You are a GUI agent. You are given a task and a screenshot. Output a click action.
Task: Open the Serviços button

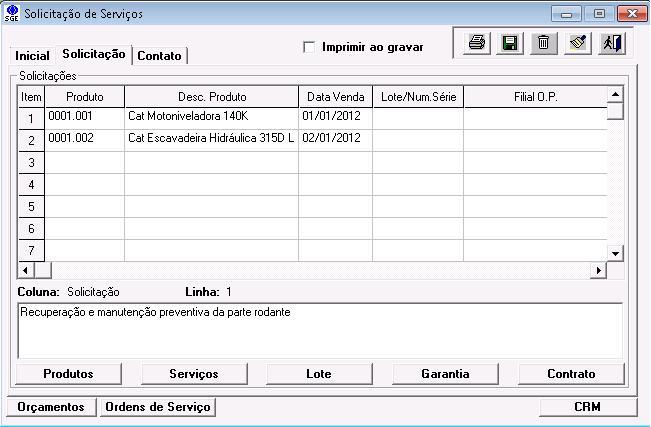pos(194,373)
